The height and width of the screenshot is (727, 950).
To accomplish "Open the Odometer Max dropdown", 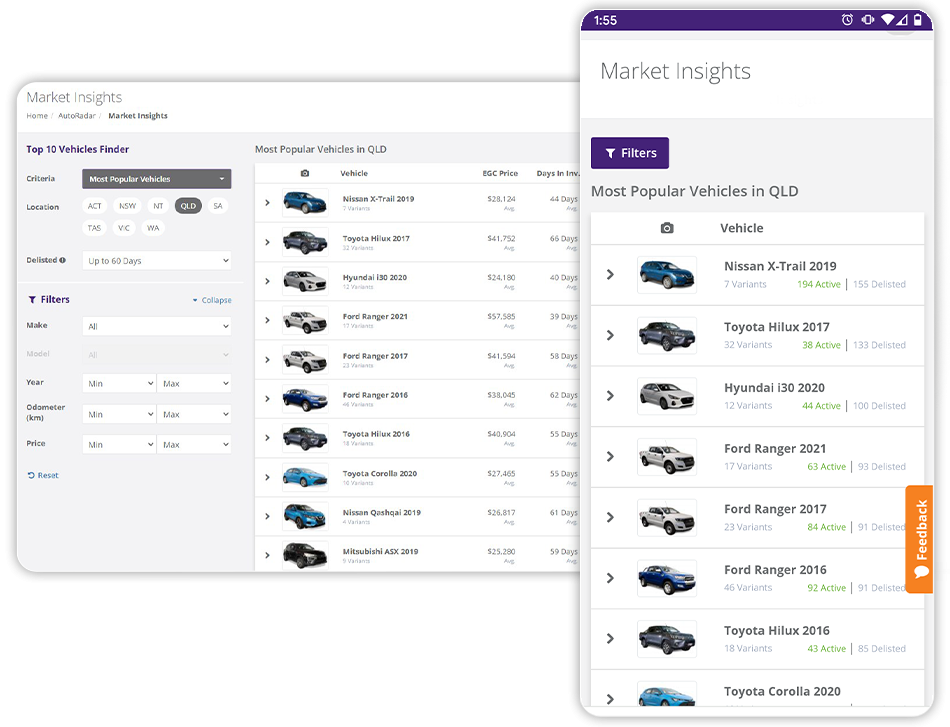I will 194,414.
